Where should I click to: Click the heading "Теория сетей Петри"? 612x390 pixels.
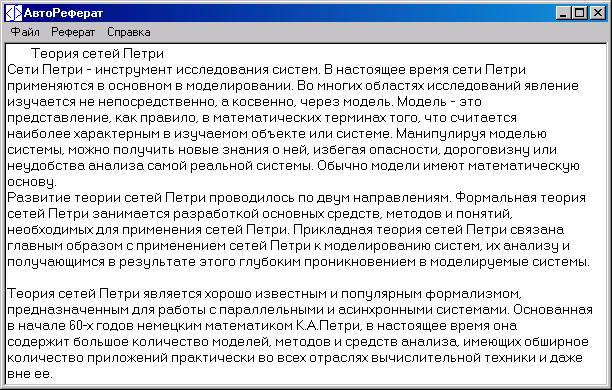(97, 53)
